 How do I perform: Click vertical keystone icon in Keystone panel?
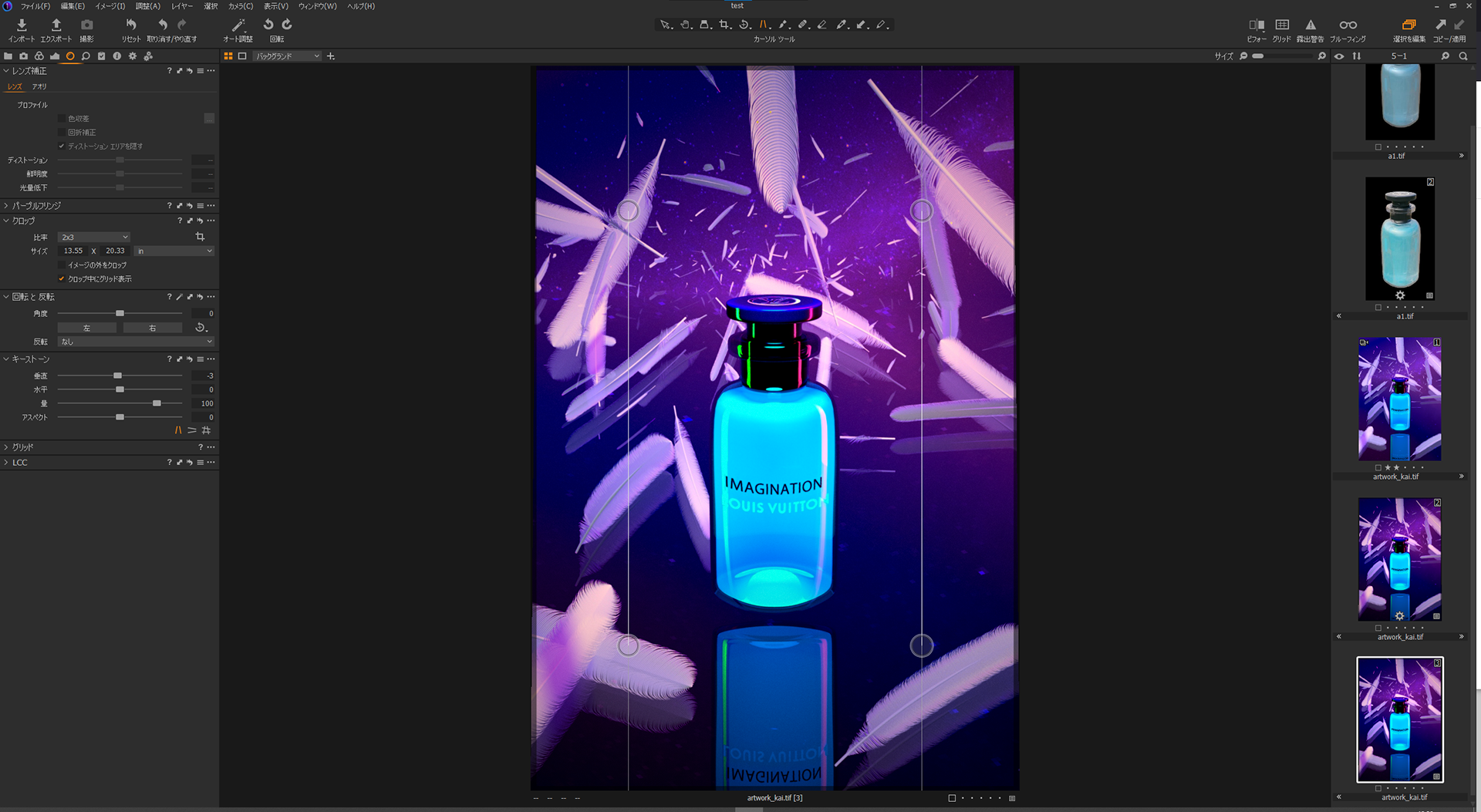tap(178, 430)
